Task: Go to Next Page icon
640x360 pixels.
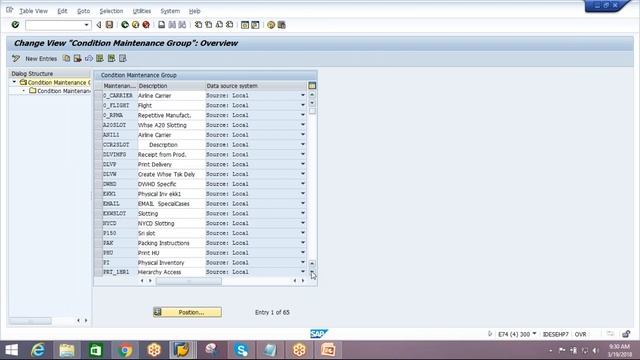Action: [x=219, y=25]
